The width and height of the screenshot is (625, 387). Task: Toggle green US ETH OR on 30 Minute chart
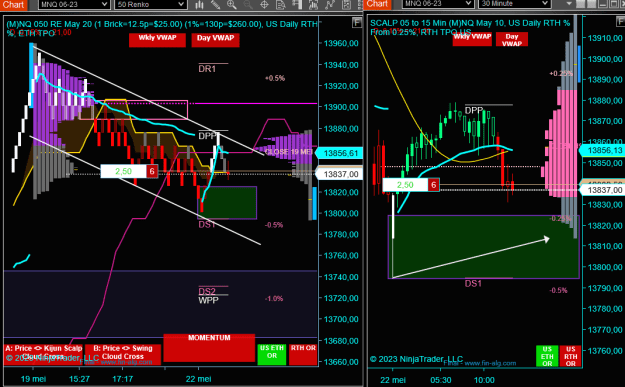click(547, 356)
